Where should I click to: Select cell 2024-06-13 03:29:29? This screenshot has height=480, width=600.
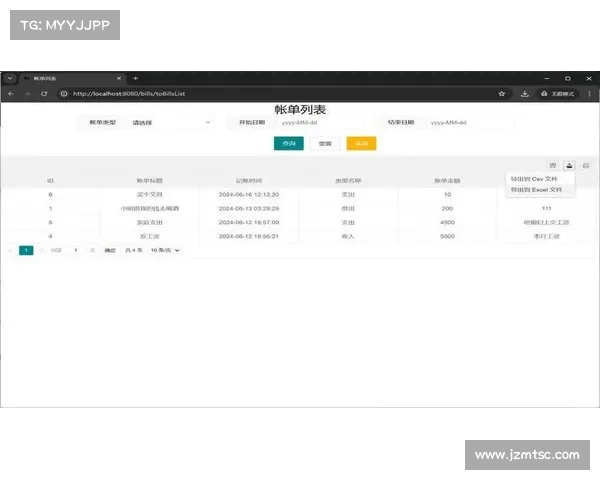pos(249,209)
